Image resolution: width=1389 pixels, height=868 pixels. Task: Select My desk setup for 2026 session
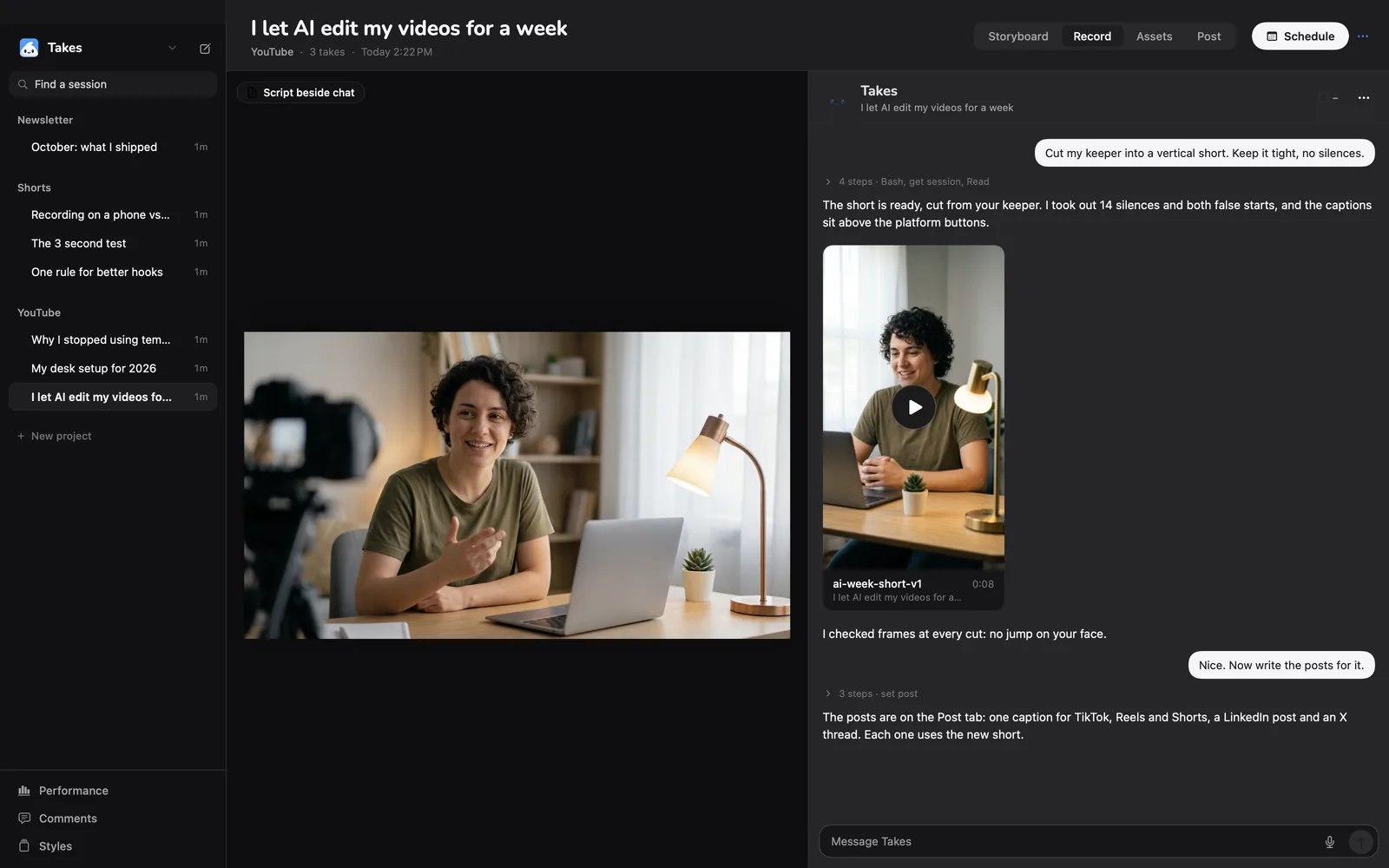pyautogui.click(x=113, y=368)
